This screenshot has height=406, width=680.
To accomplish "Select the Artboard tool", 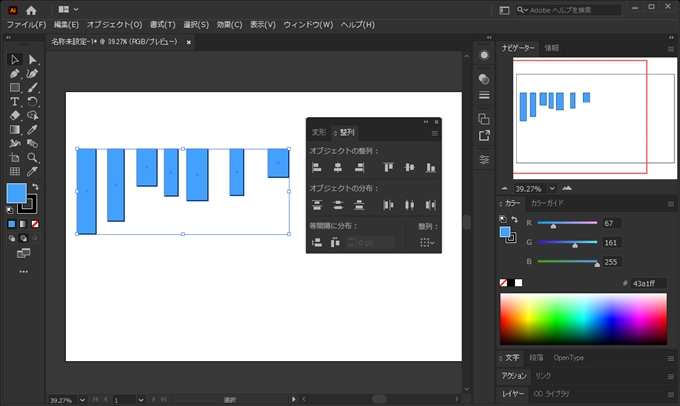I will pyautogui.click(x=15, y=157).
